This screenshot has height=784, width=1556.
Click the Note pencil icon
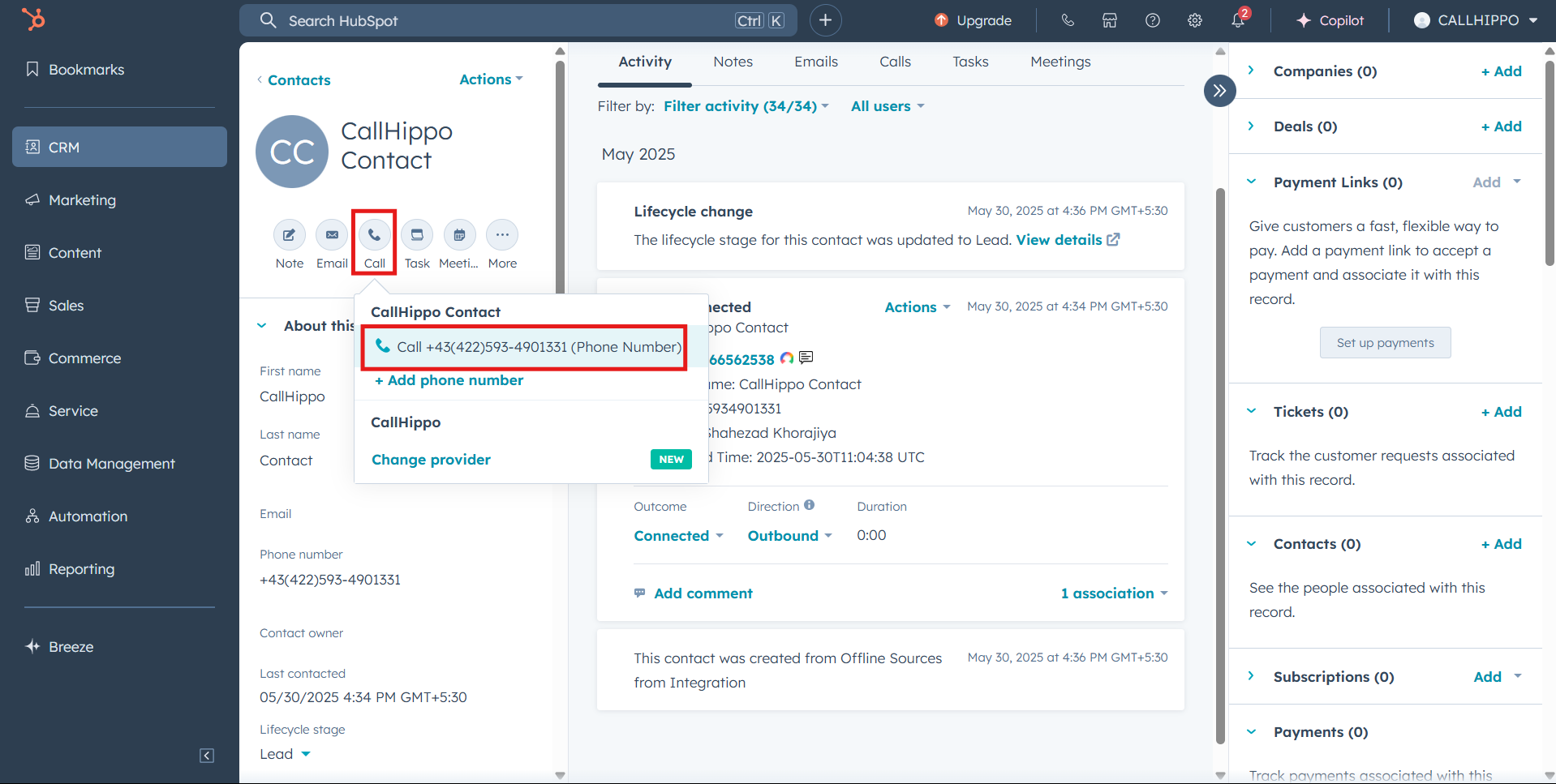pyautogui.click(x=290, y=235)
